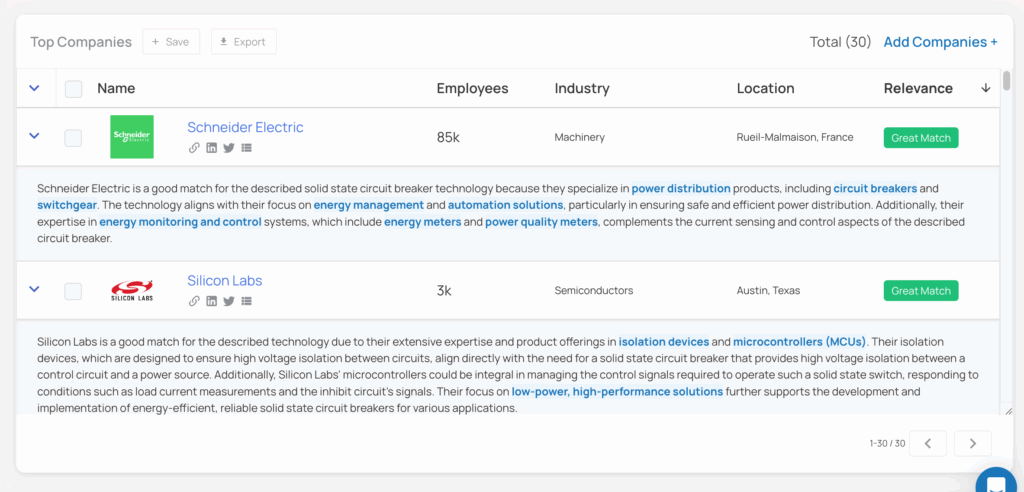
Task: Collapse all rows using header chevron
Action: [x=34, y=88]
